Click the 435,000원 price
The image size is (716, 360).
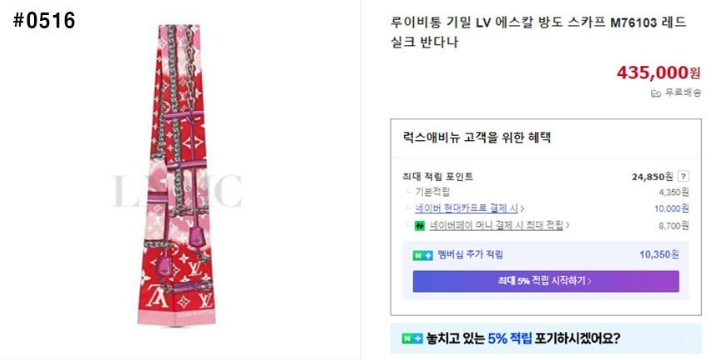point(658,73)
